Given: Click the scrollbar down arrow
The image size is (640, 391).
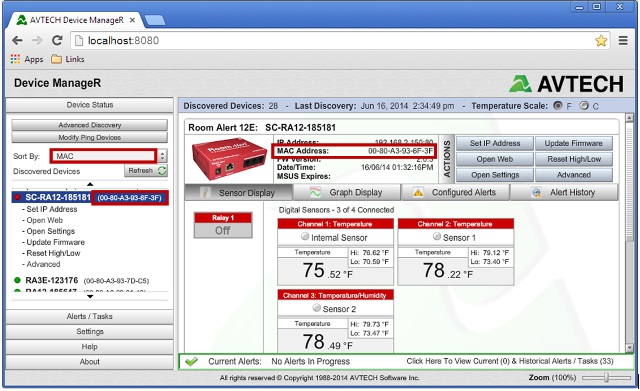Looking at the screenshot, I should point(629,348).
